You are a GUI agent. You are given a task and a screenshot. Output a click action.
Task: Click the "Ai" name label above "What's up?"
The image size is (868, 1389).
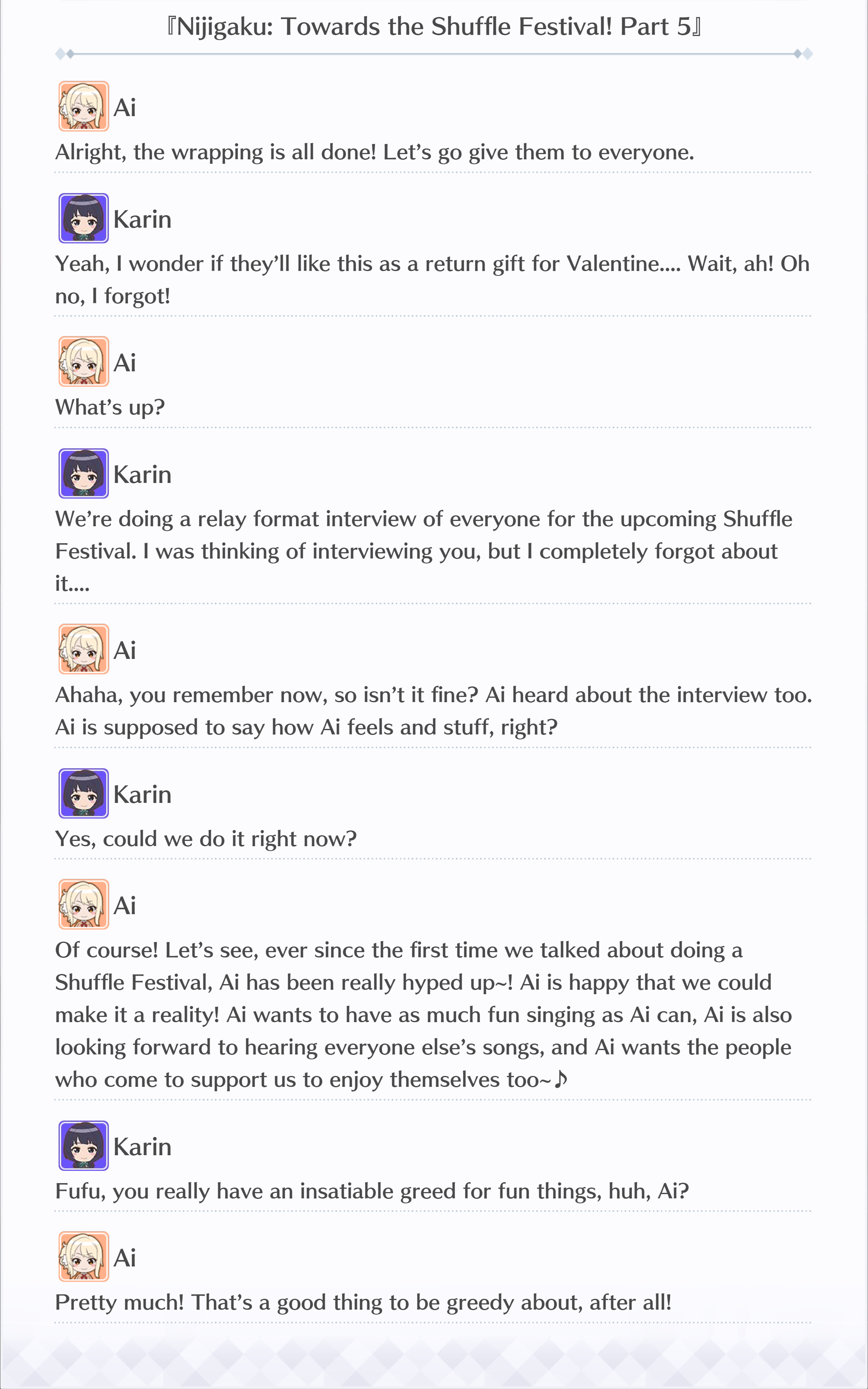point(125,363)
